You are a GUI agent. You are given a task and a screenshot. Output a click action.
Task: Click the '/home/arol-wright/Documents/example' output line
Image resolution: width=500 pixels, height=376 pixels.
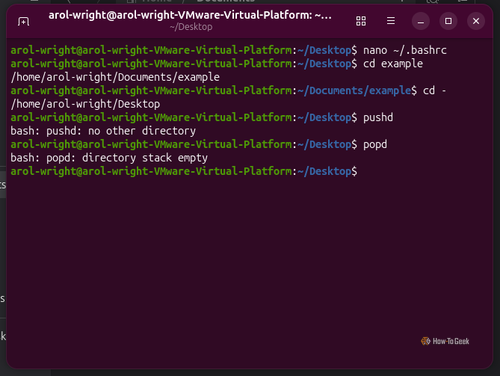(115, 77)
